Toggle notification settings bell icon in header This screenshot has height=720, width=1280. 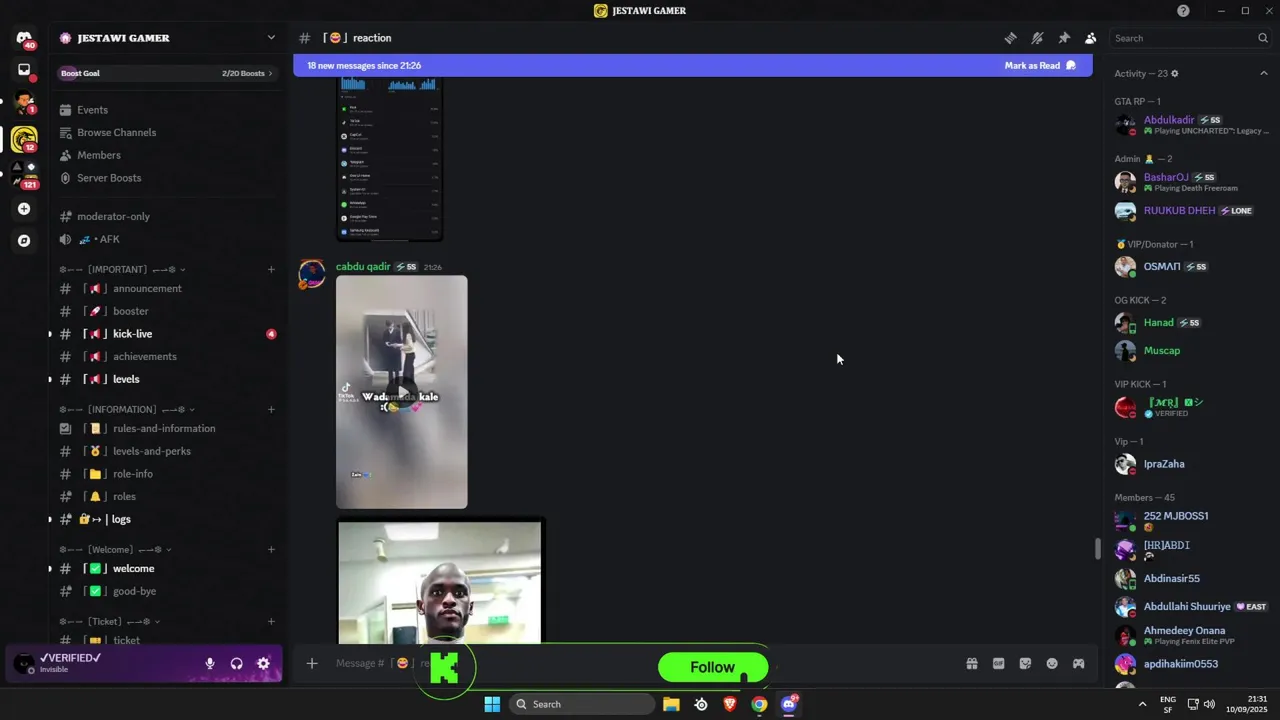1037,38
